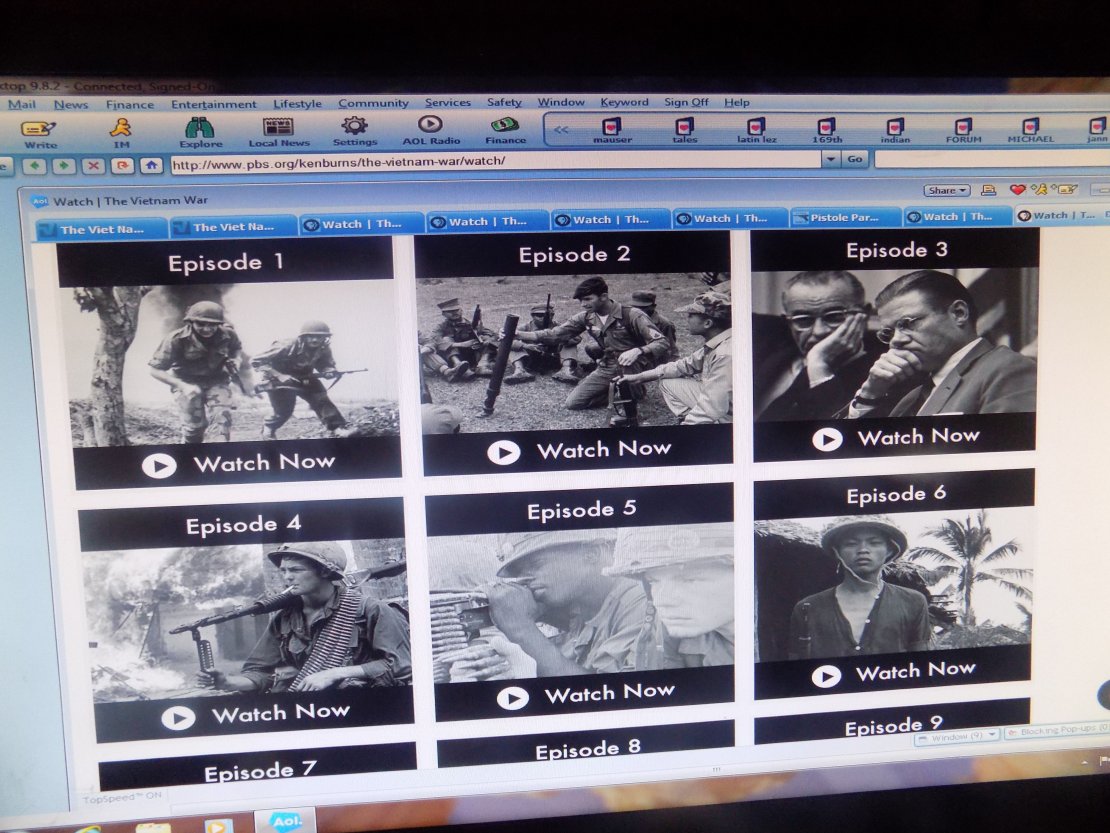Image resolution: width=1110 pixels, height=833 pixels.
Task: Switch to the Pistole Par... tab
Action: (x=845, y=217)
